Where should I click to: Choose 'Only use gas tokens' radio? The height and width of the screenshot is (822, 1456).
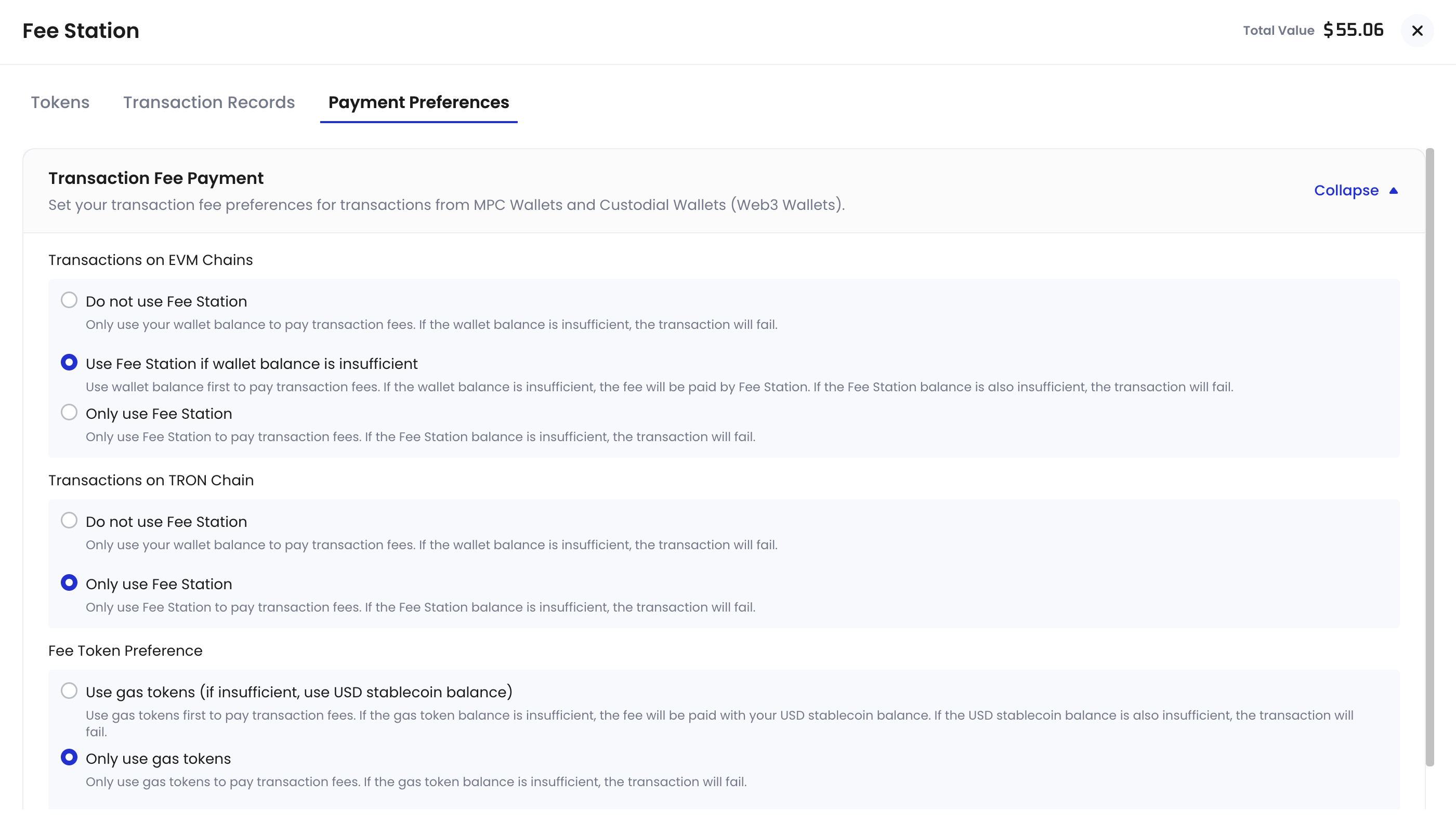(x=69, y=757)
